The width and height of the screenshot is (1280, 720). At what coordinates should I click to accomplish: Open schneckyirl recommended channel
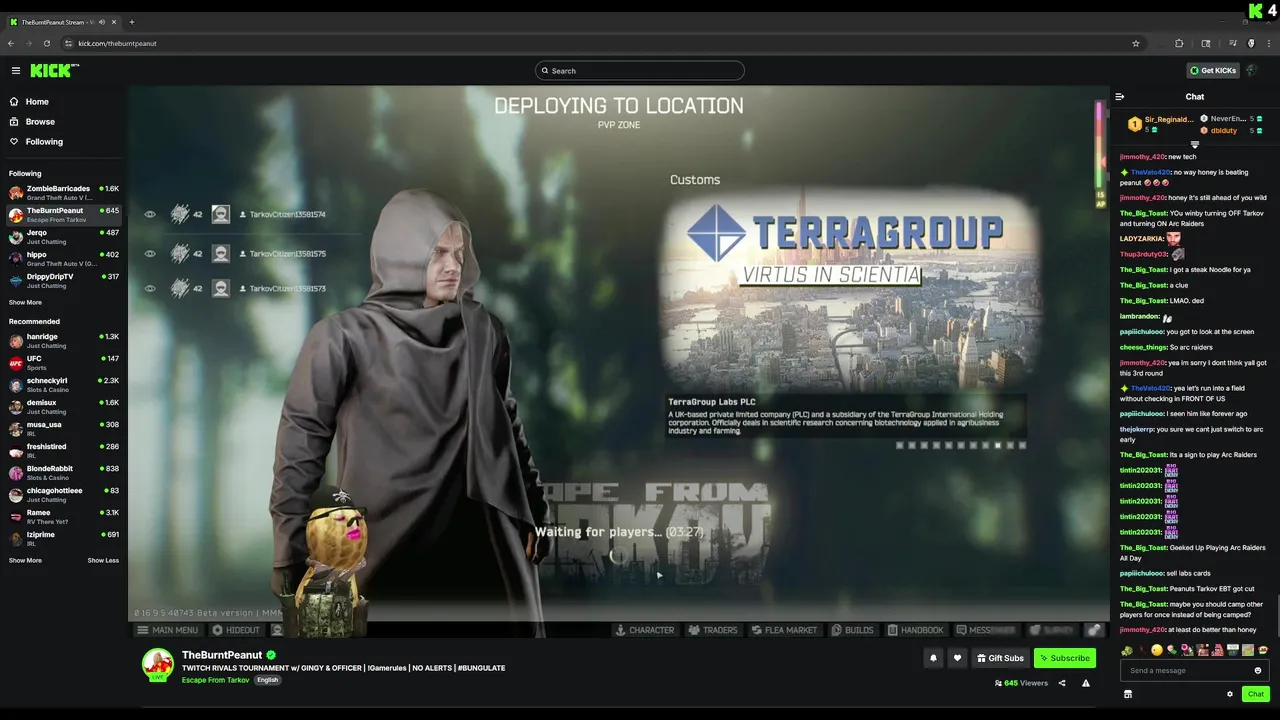[x=64, y=385]
